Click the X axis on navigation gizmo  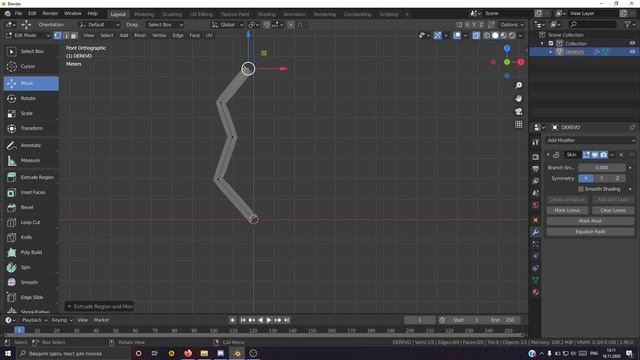(x=521, y=62)
